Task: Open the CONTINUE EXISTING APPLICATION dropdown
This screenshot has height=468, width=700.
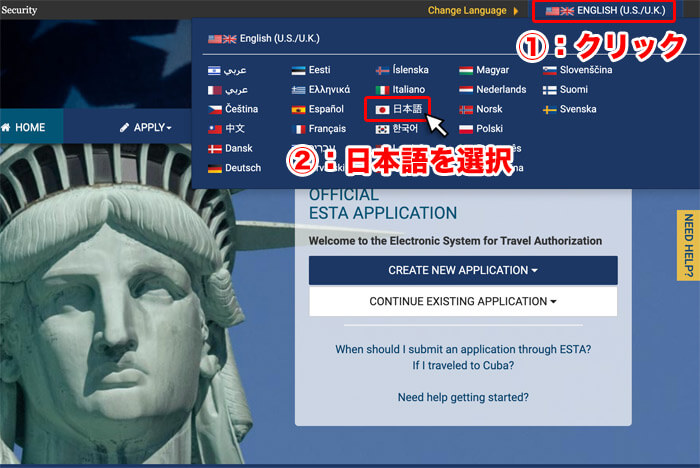Action: (463, 301)
